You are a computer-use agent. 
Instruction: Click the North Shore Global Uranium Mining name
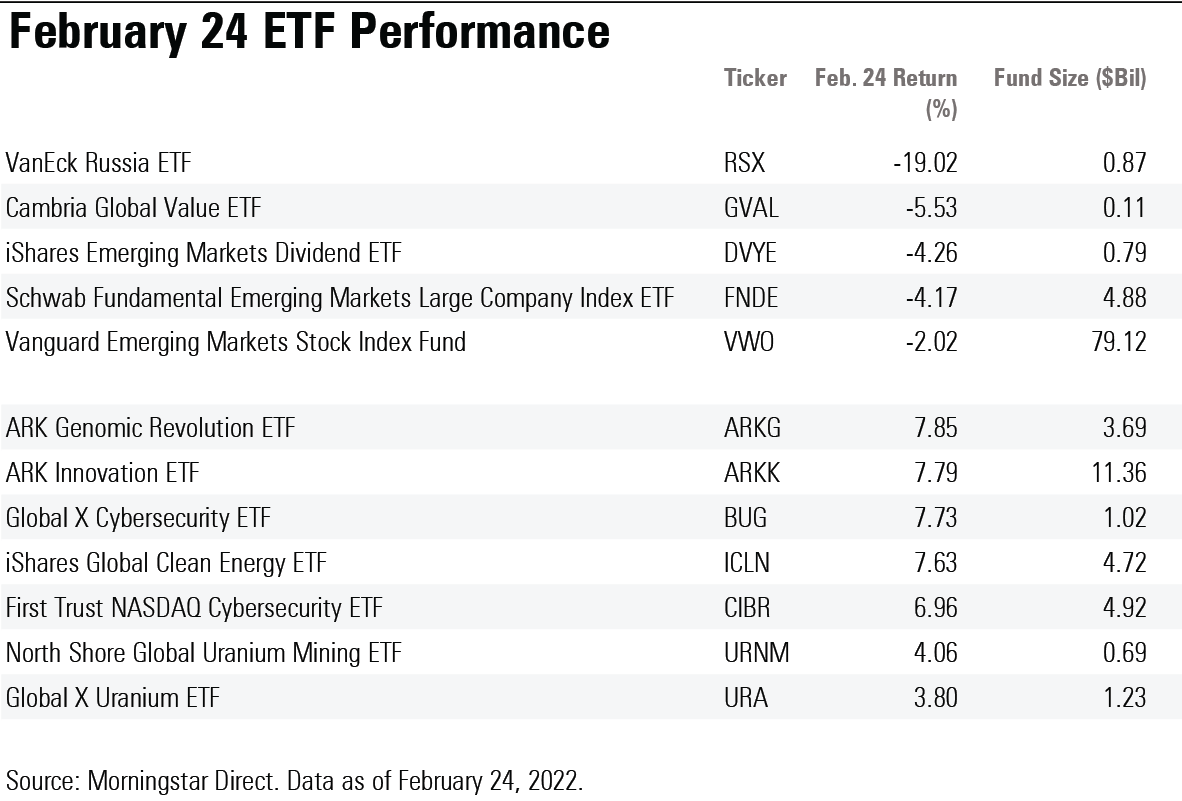coord(203,653)
